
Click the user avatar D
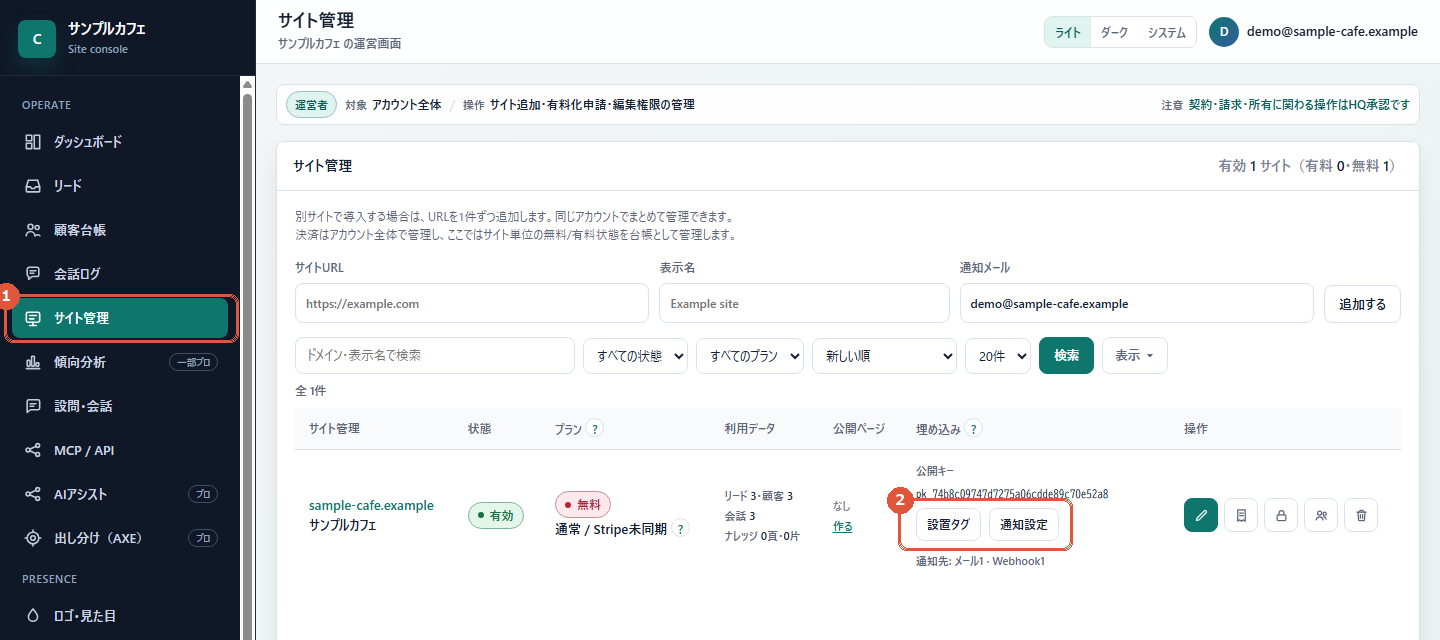click(x=1224, y=32)
